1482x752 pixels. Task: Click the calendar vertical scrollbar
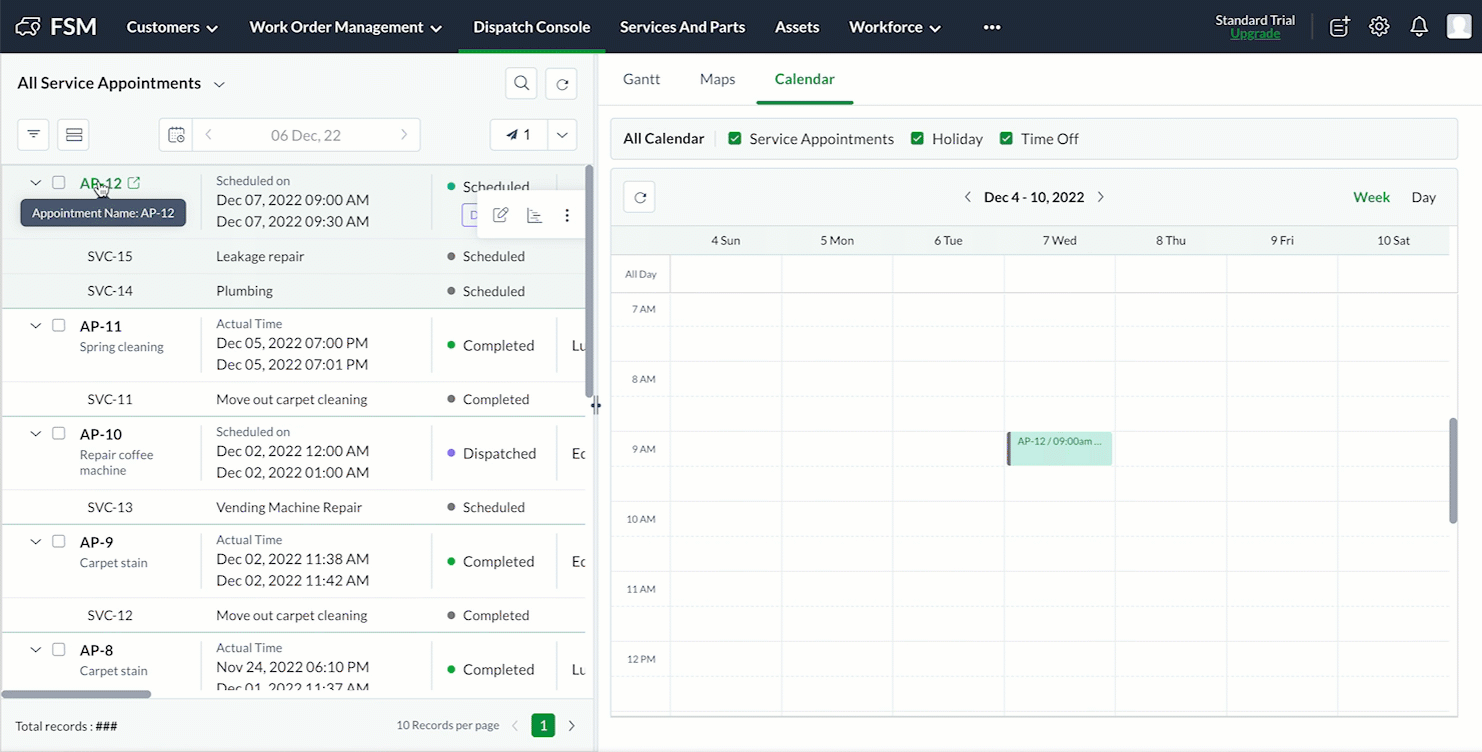(1453, 470)
